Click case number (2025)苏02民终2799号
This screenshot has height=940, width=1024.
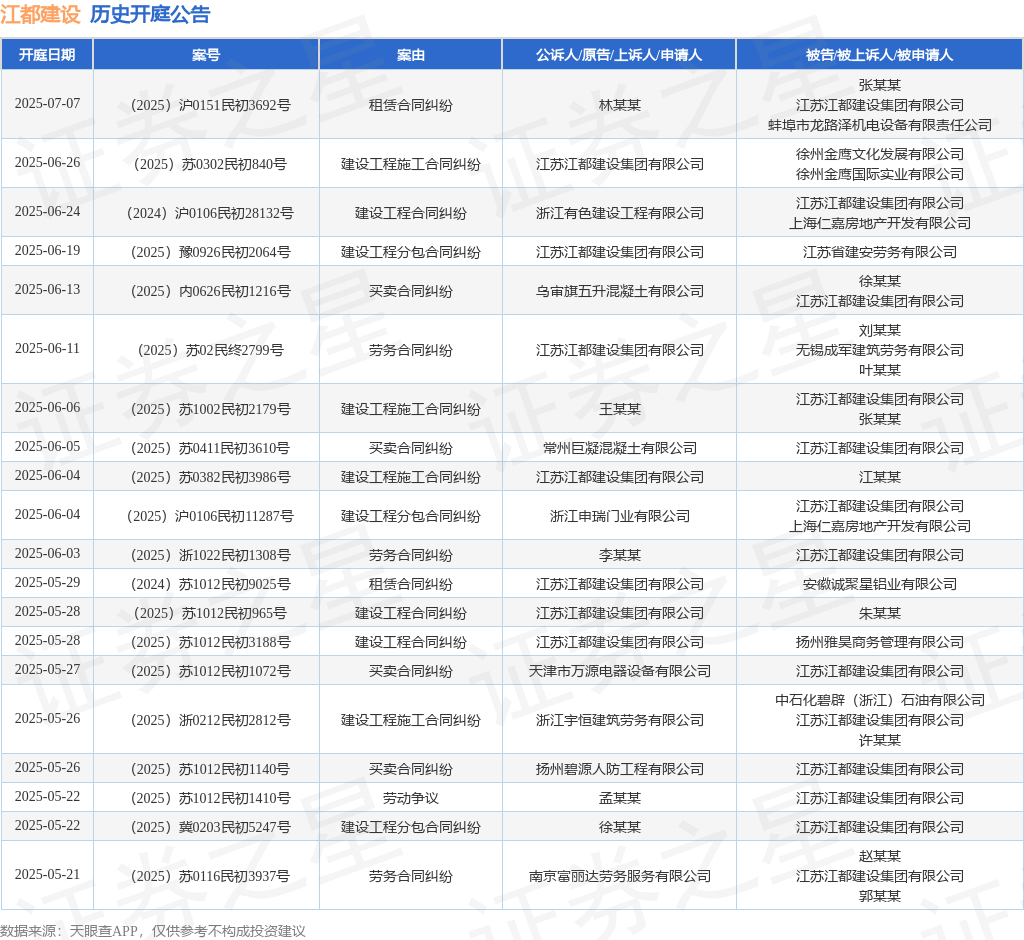(x=210, y=350)
